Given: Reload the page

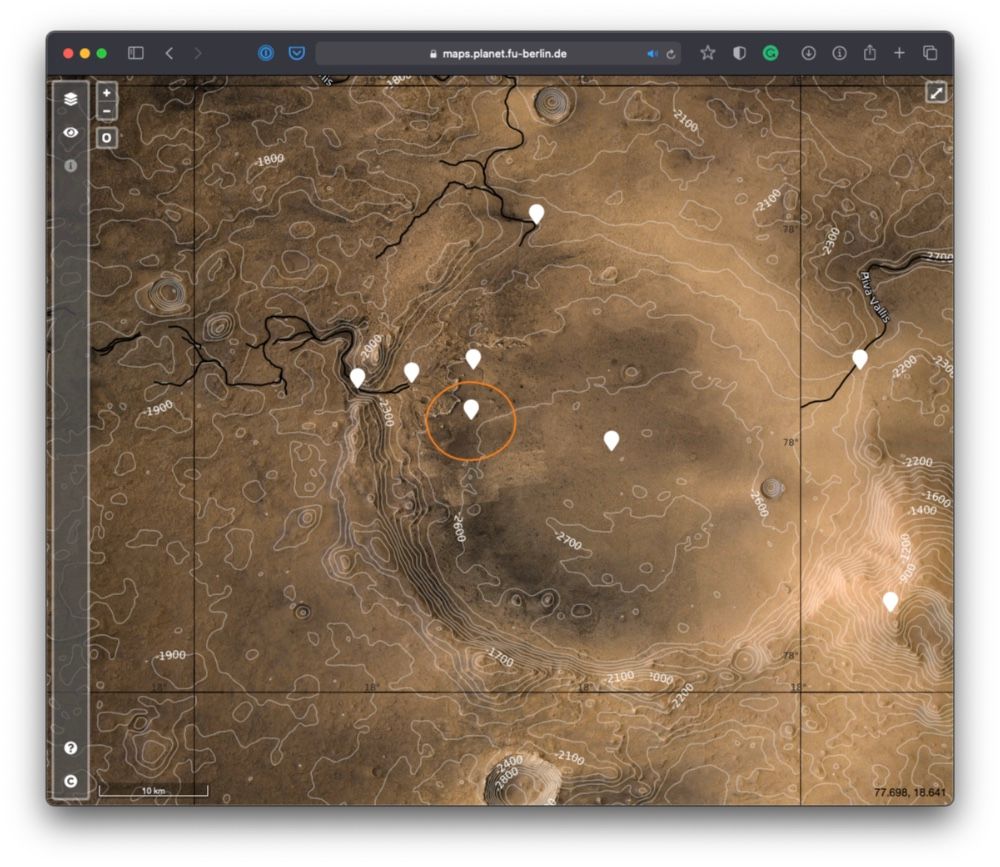Looking at the screenshot, I should pos(671,54).
